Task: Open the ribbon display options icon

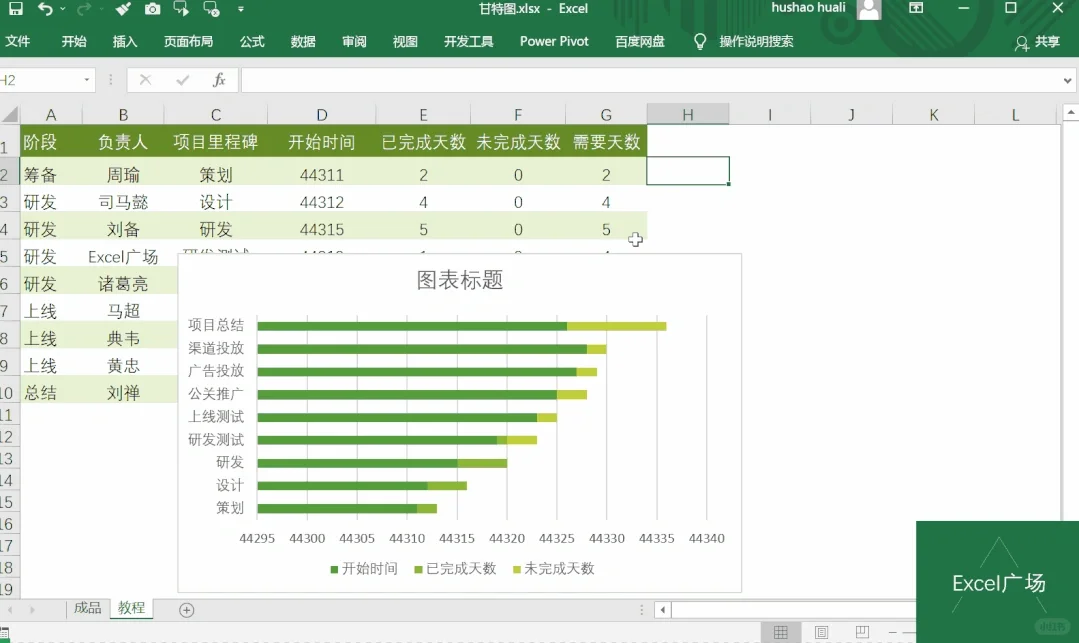Action: point(916,8)
